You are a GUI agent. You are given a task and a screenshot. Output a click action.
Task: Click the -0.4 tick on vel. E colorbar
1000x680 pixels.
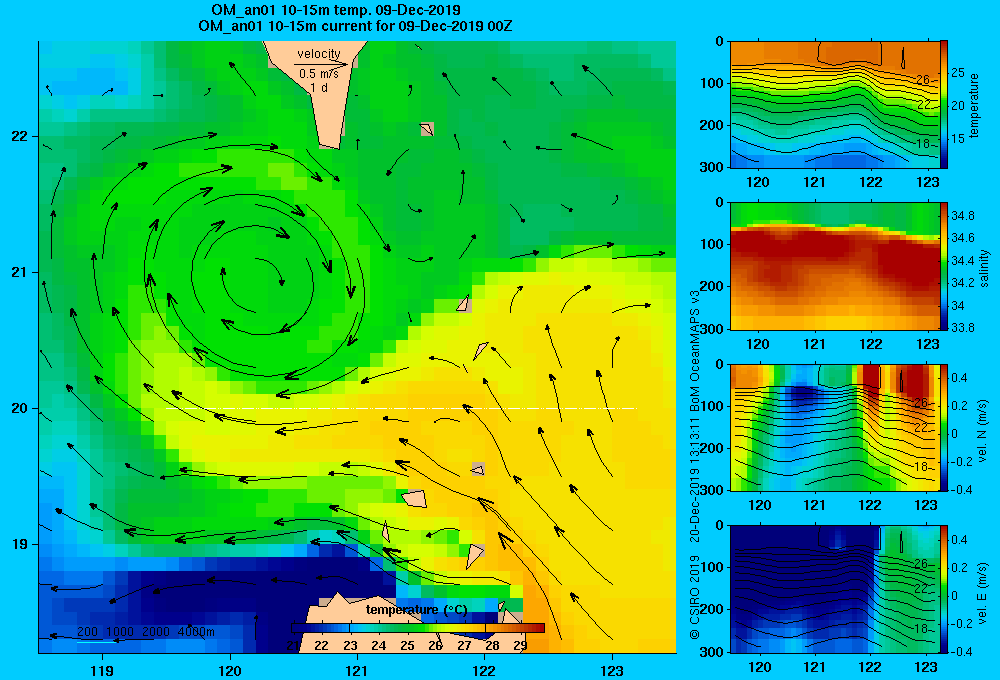pyautogui.click(x=962, y=651)
